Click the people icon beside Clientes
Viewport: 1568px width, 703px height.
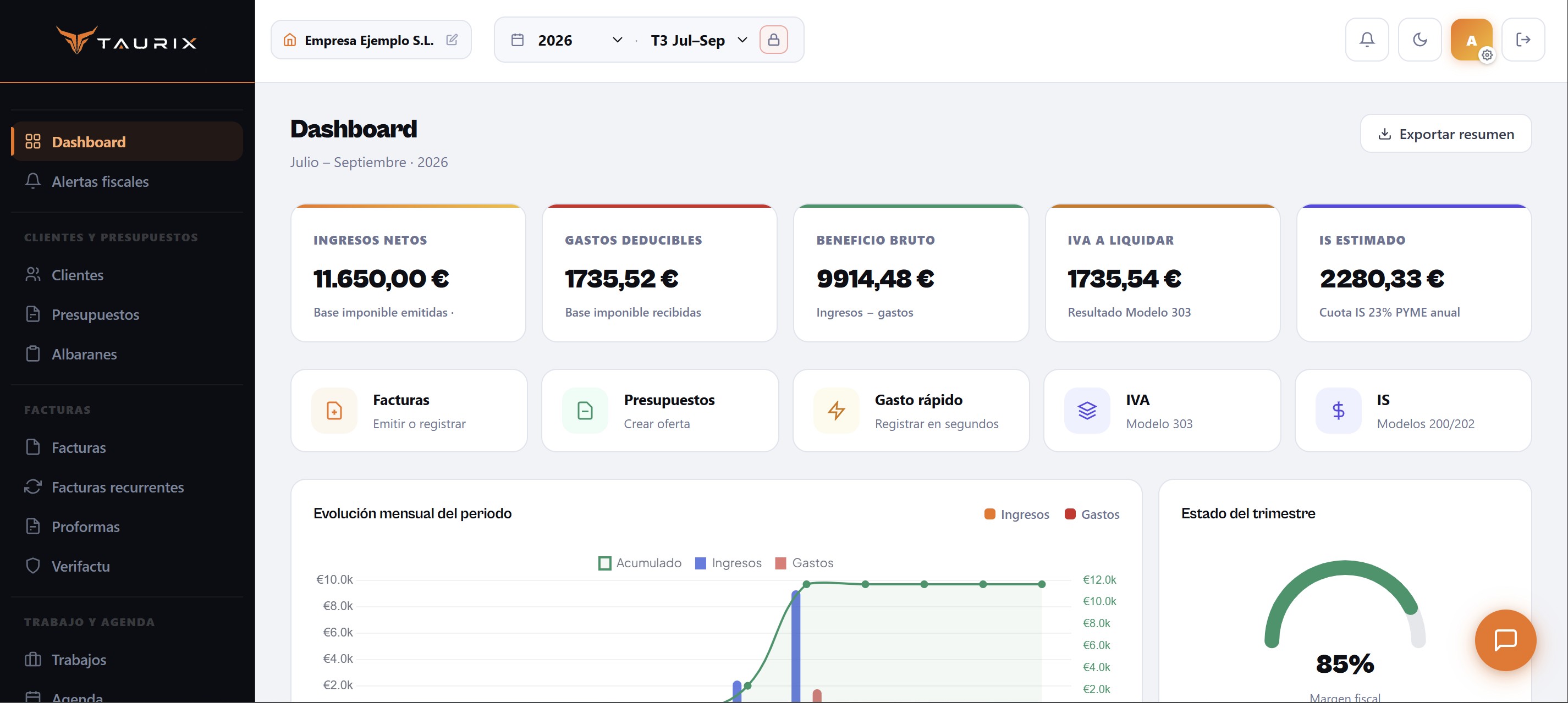click(33, 274)
